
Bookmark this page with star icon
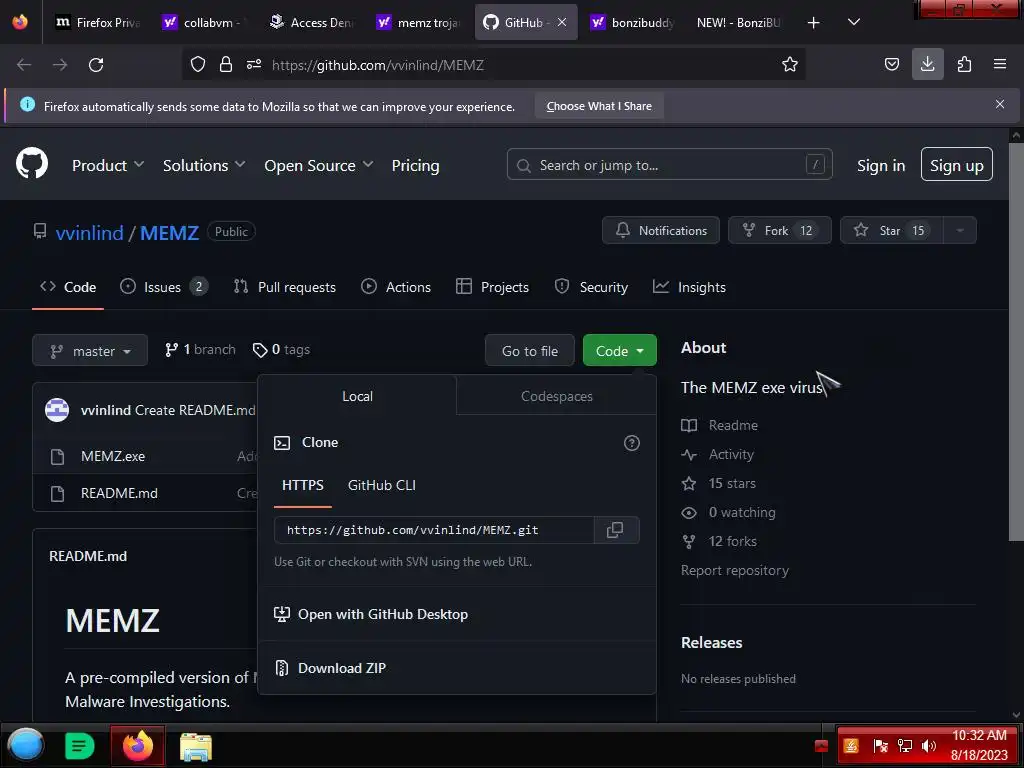pyautogui.click(x=790, y=64)
